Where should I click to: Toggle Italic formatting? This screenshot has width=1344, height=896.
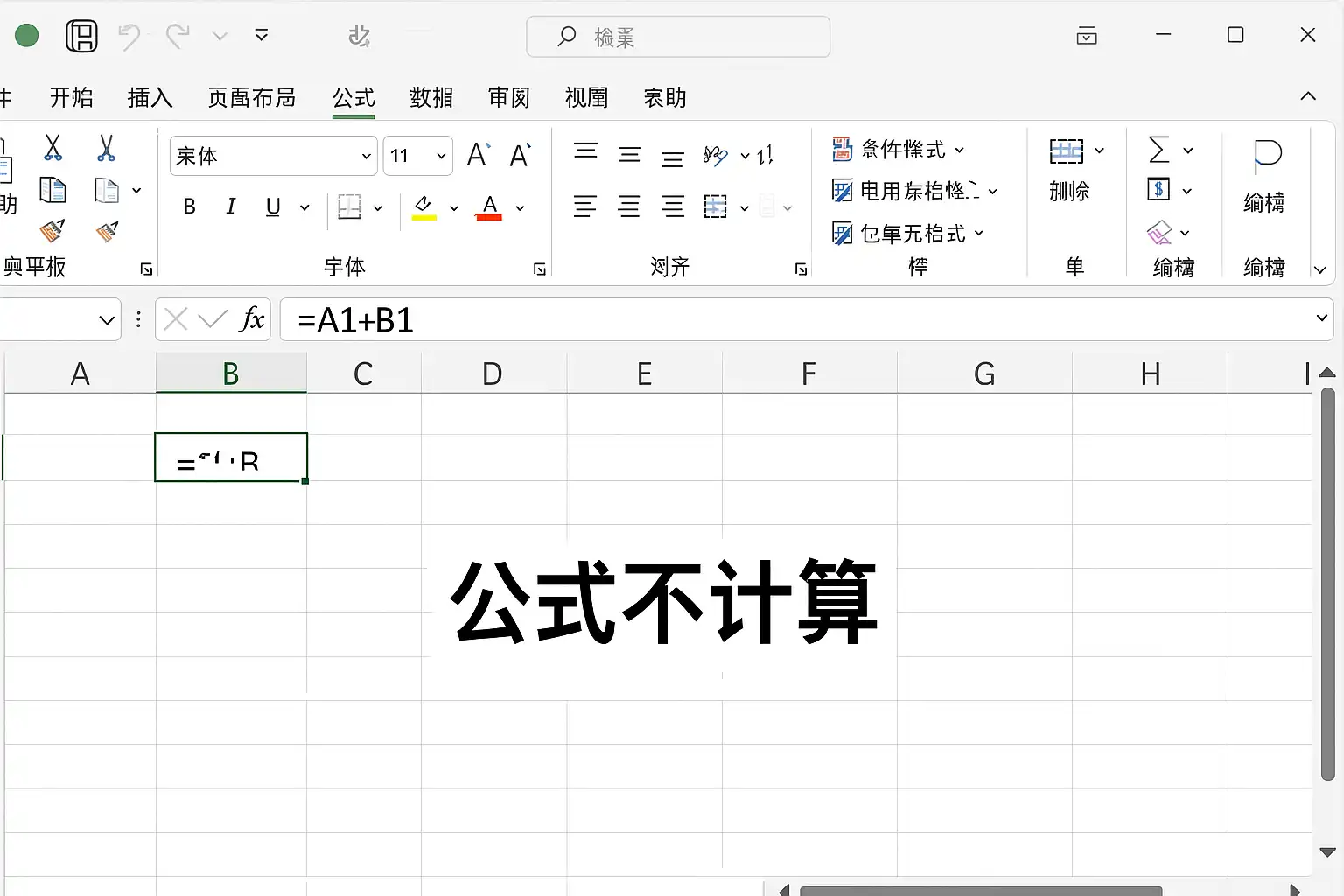point(231,206)
